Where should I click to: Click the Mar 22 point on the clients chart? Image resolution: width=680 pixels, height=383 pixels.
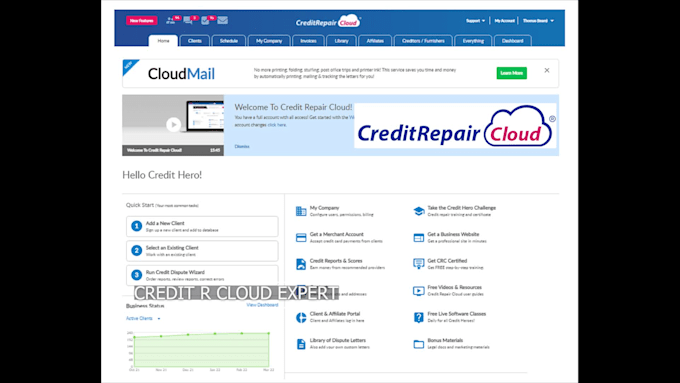pyautogui.click(x=269, y=333)
